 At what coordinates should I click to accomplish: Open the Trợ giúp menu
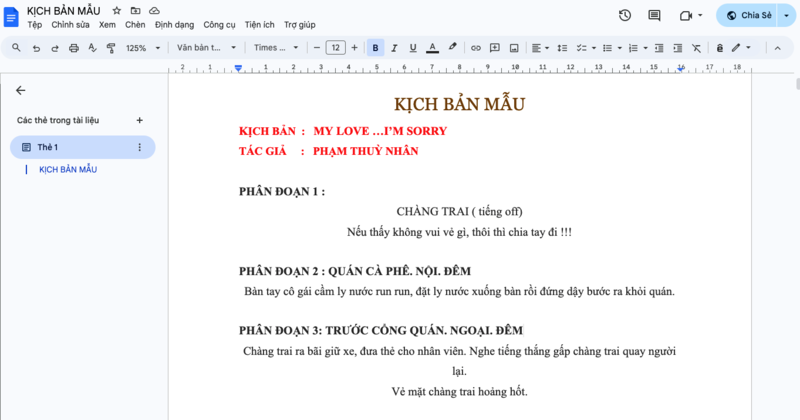[x=299, y=24]
